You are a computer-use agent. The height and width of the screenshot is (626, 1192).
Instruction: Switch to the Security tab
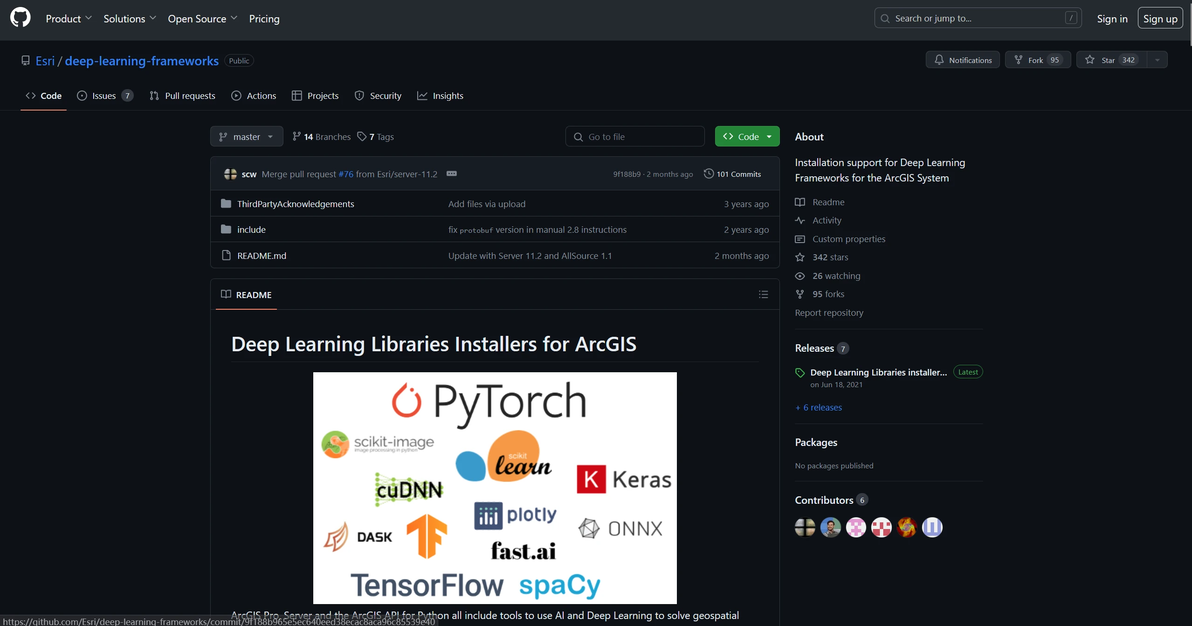coord(378,96)
